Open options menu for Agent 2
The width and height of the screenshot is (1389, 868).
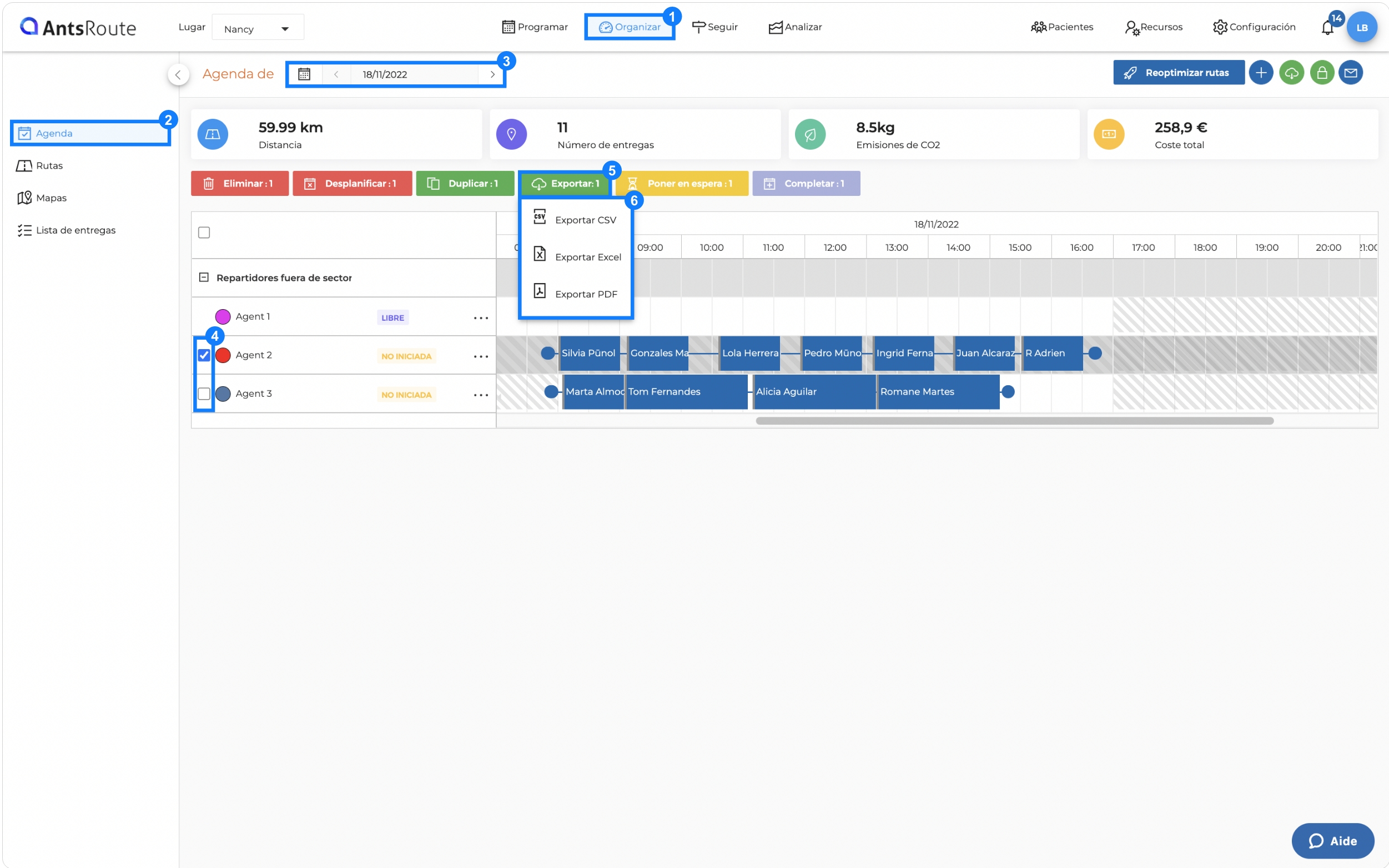point(481,356)
